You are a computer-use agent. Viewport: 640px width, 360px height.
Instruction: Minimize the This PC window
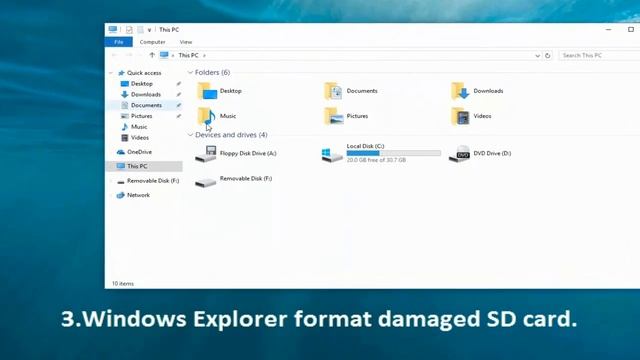click(609, 29)
